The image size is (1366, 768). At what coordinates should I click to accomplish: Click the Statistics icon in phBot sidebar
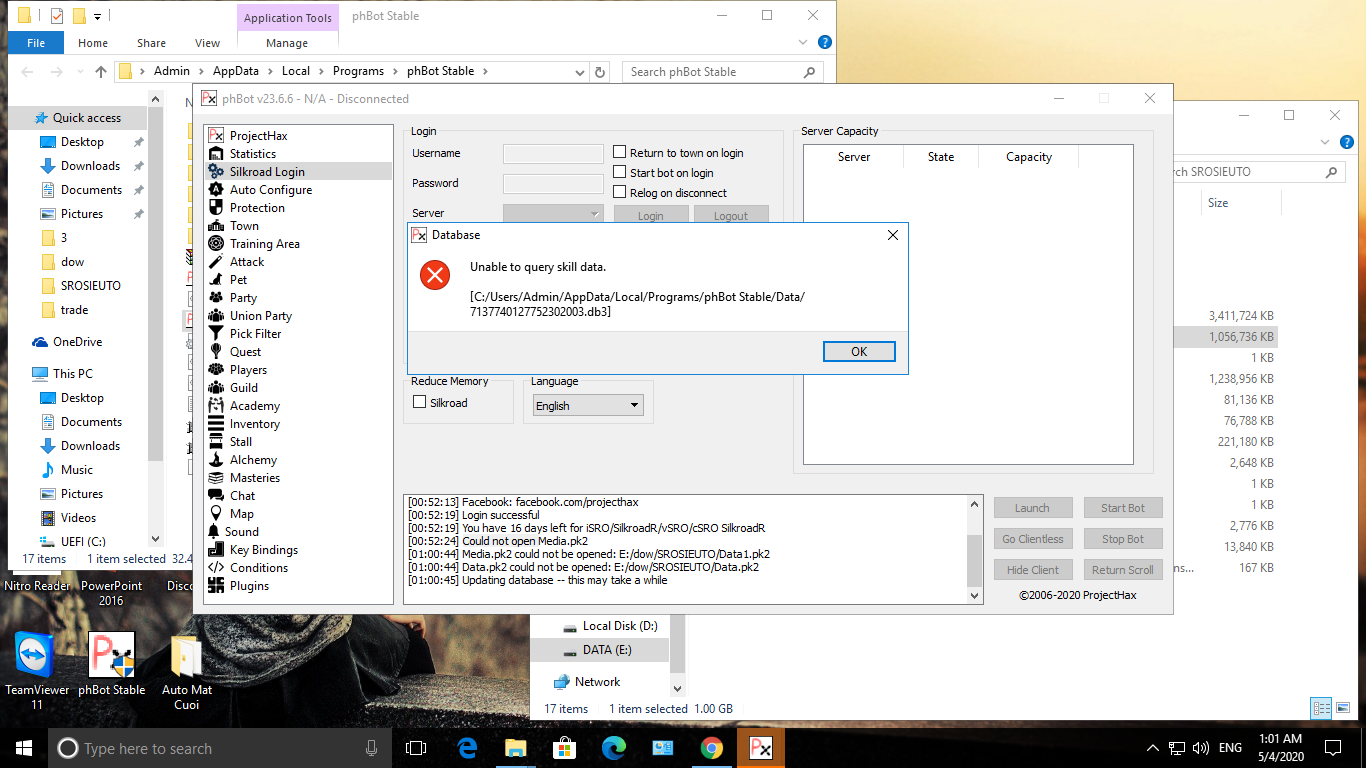point(215,154)
